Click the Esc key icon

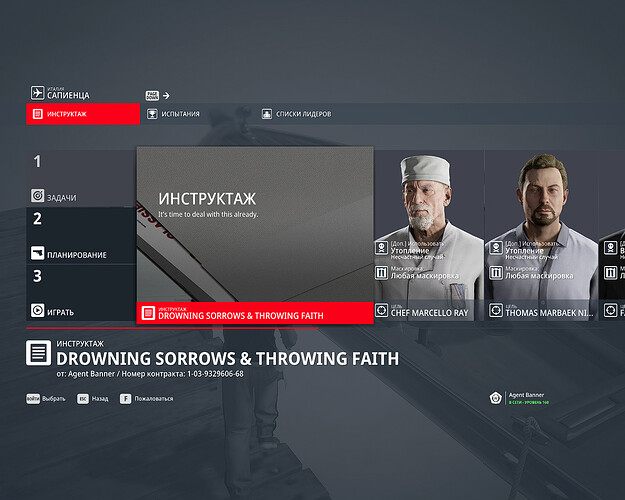pyautogui.click(x=83, y=399)
